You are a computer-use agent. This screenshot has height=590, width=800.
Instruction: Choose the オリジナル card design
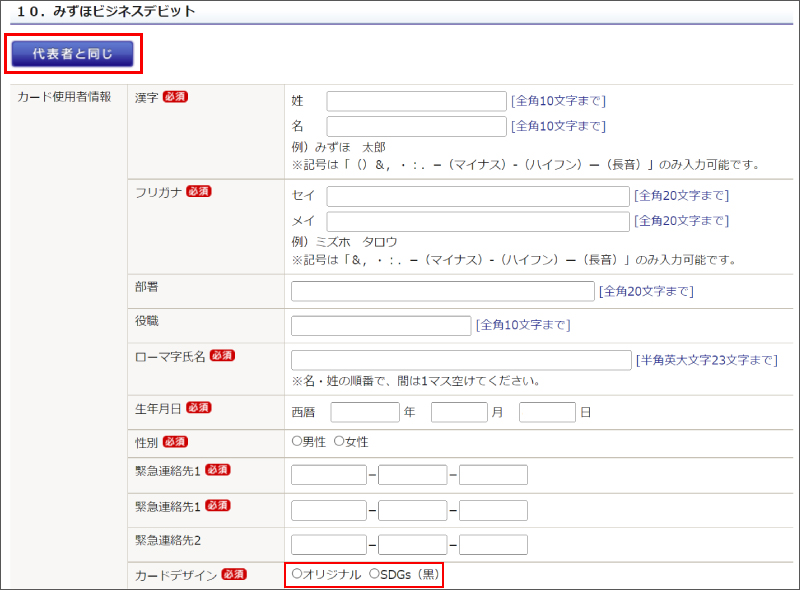[297, 574]
